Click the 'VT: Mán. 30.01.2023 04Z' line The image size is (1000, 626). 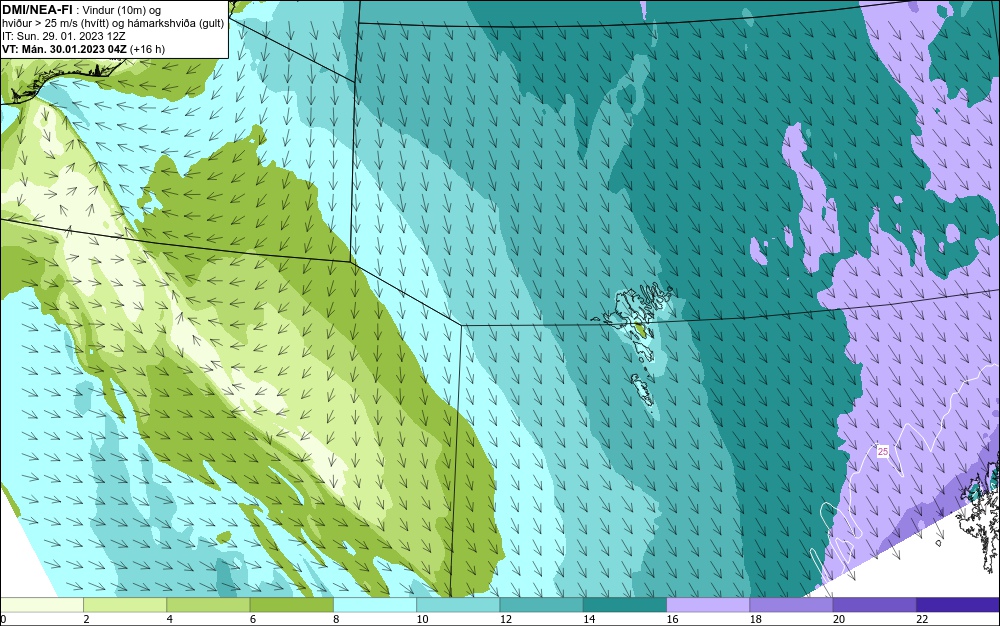pyautogui.click(x=64, y=49)
